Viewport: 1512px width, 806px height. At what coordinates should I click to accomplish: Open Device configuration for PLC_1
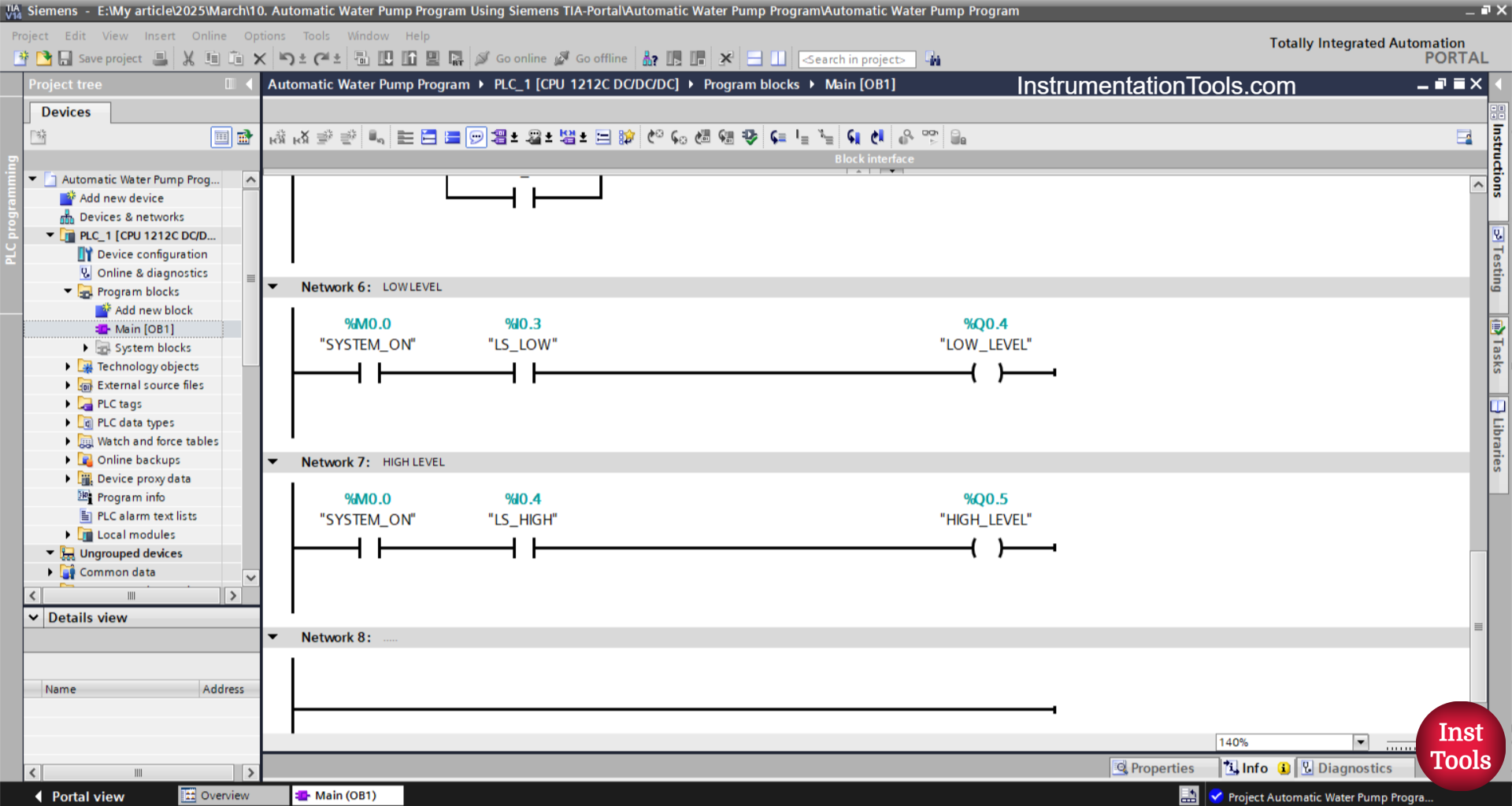click(153, 253)
